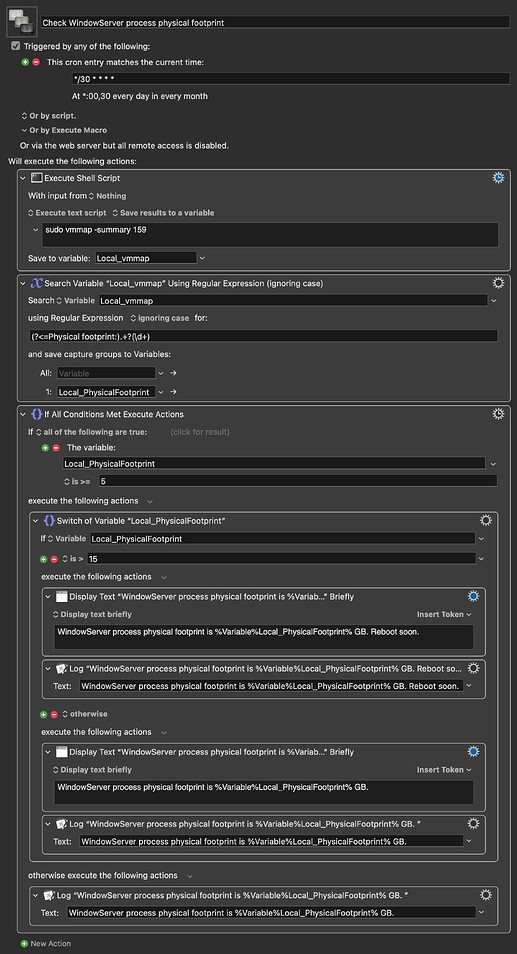Open gear of first Display Text action
517x954 pixels.
[473, 596]
